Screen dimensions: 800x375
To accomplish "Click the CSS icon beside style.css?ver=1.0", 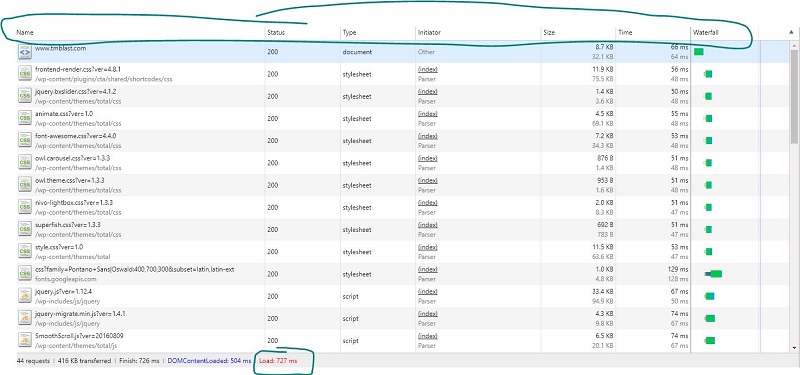I will [24, 252].
